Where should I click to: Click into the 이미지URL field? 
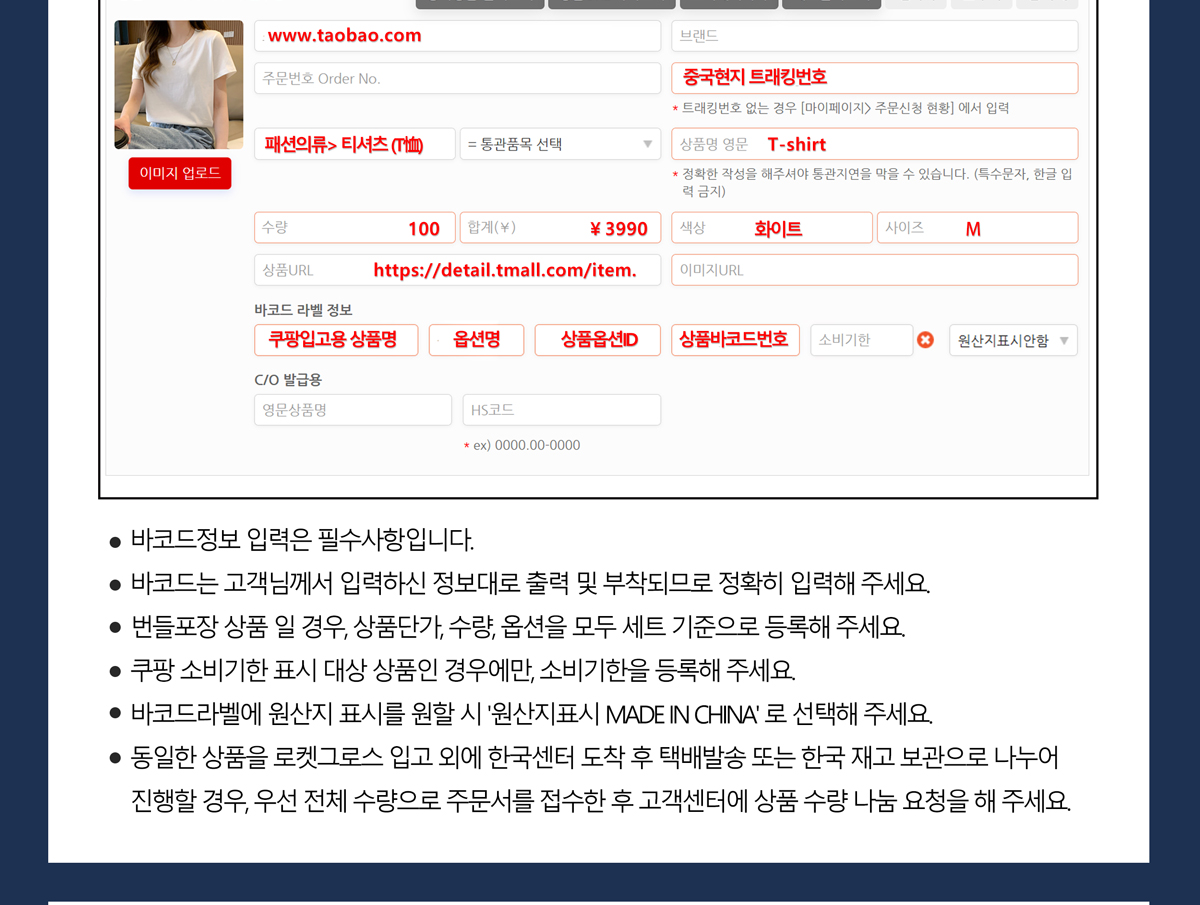pos(874,270)
